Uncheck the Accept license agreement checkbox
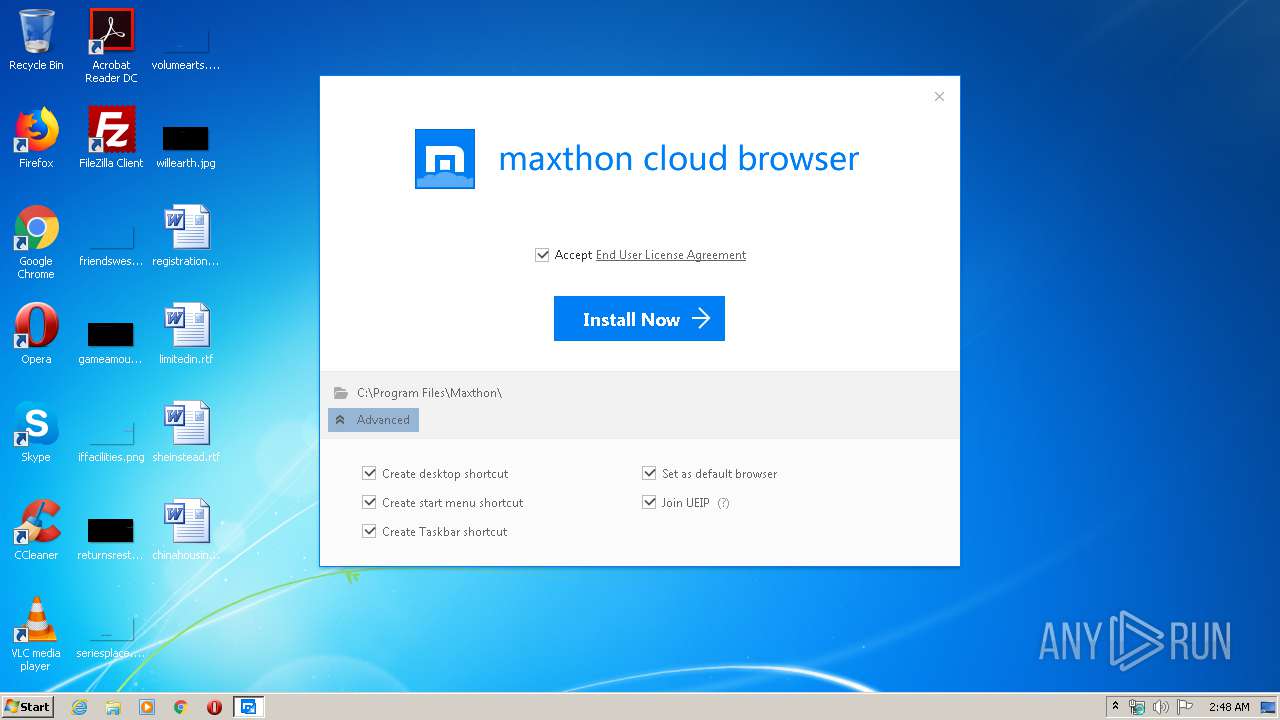This screenshot has width=1280, height=720. [542, 255]
